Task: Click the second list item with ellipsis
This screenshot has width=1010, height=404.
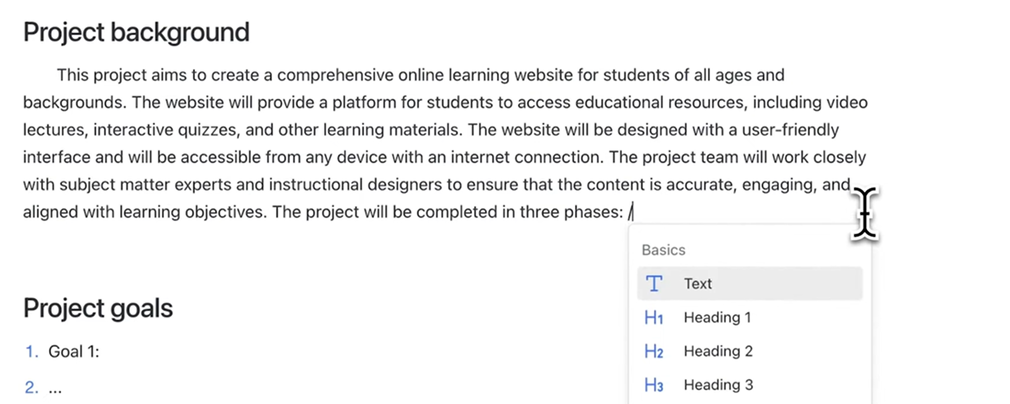Action: coord(56,388)
